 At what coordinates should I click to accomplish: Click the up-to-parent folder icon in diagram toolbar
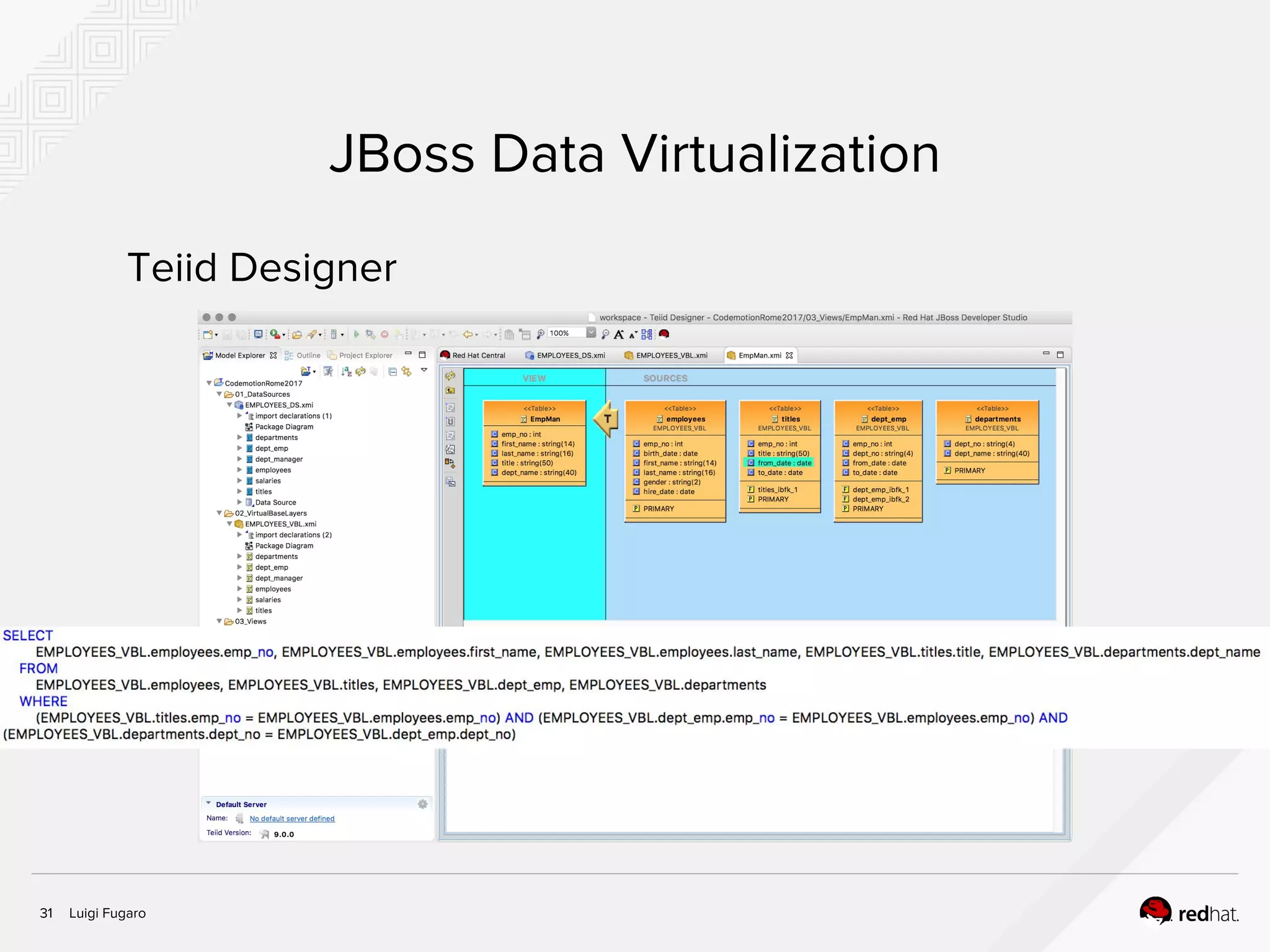pos(450,390)
